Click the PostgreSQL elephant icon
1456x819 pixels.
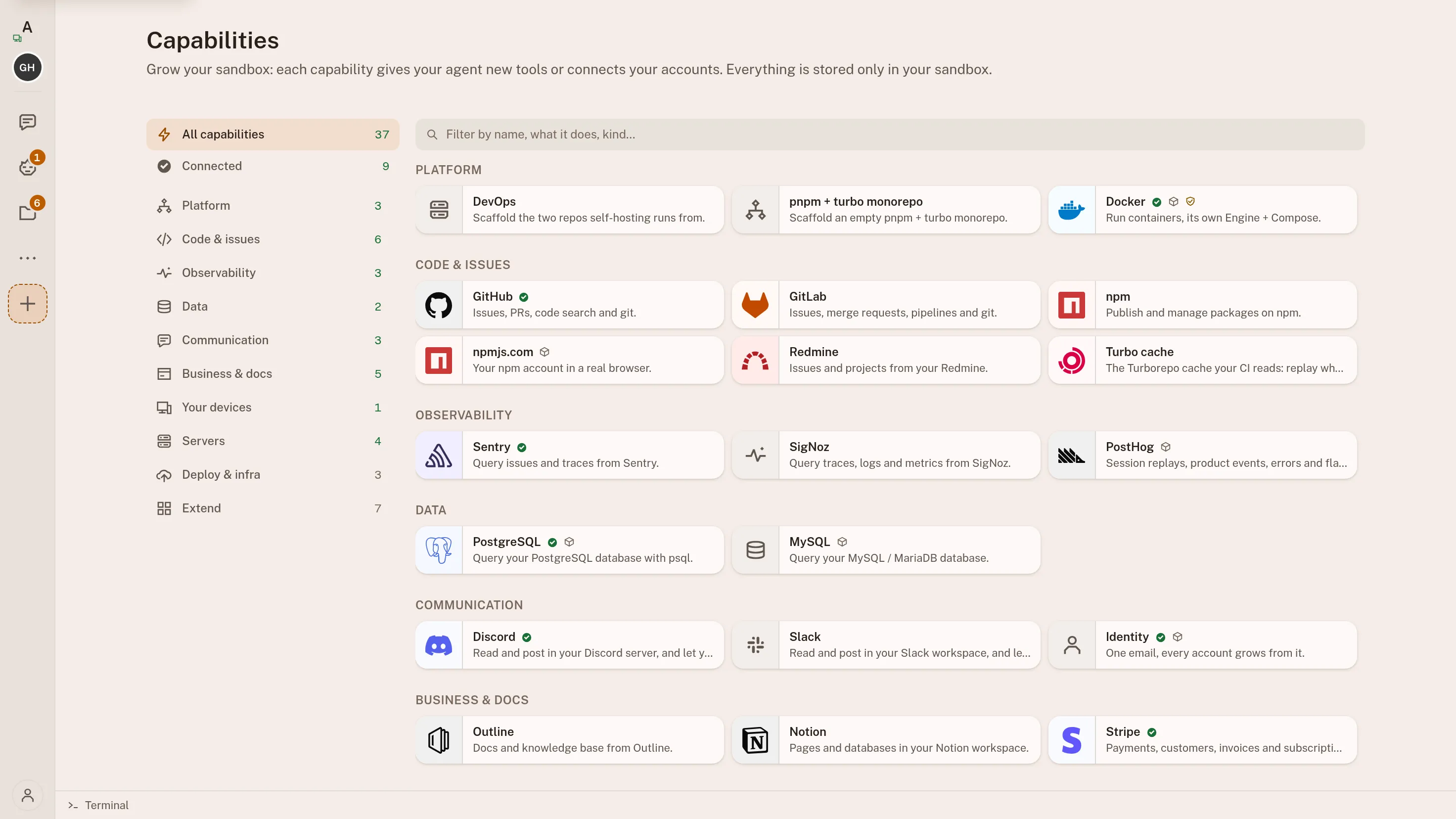click(x=439, y=550)
